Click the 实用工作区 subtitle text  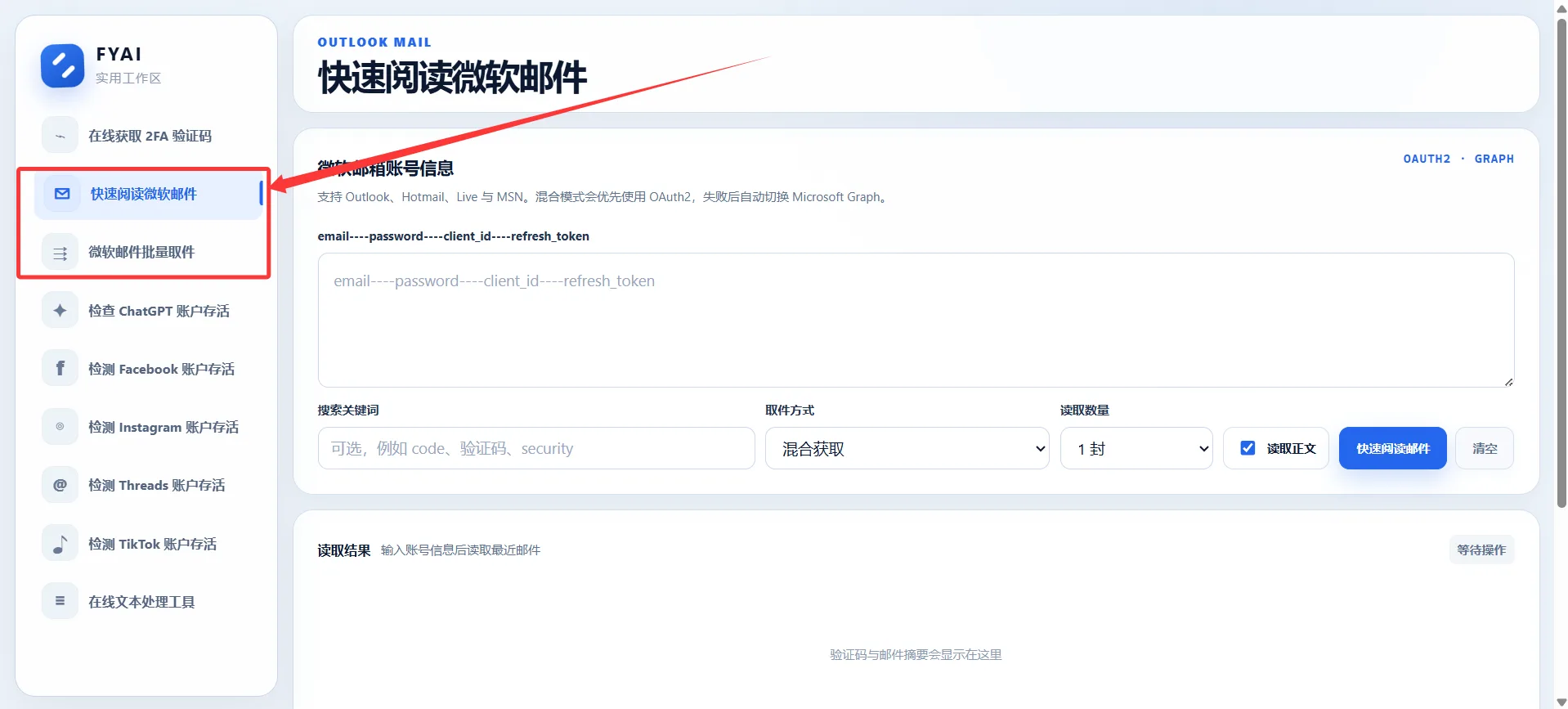pos(128,79)
